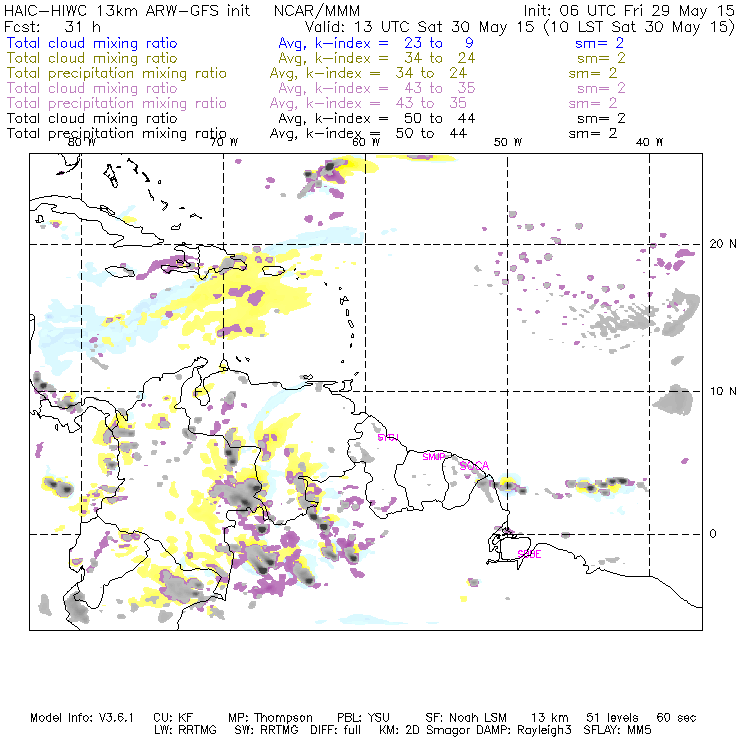Click the '20 N' latitude label
This screenshot has height=740, width=740.
click(723, 244)
